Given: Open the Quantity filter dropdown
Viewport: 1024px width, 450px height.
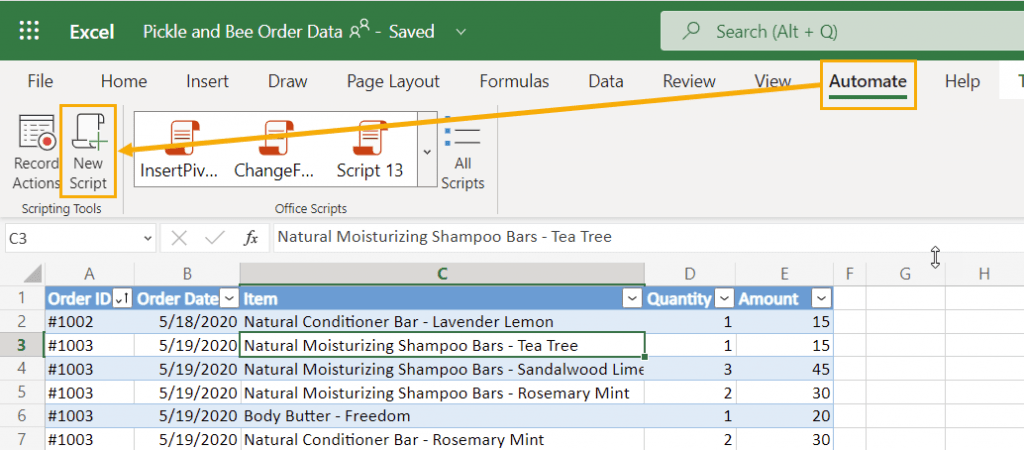Looking at the screenshot, I should pos(724,298).
